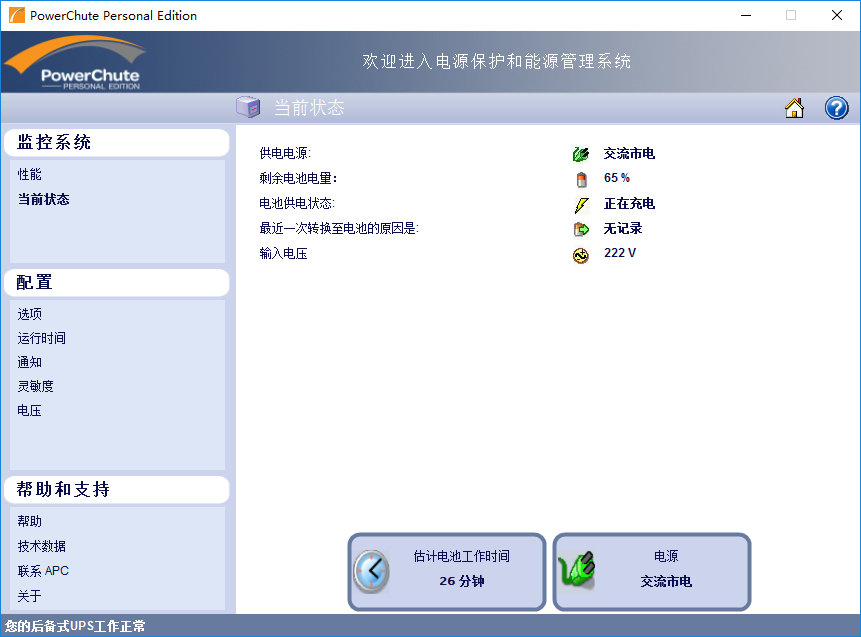Click the 最近一次转换至电池的原因是 label

pos(339,228)
